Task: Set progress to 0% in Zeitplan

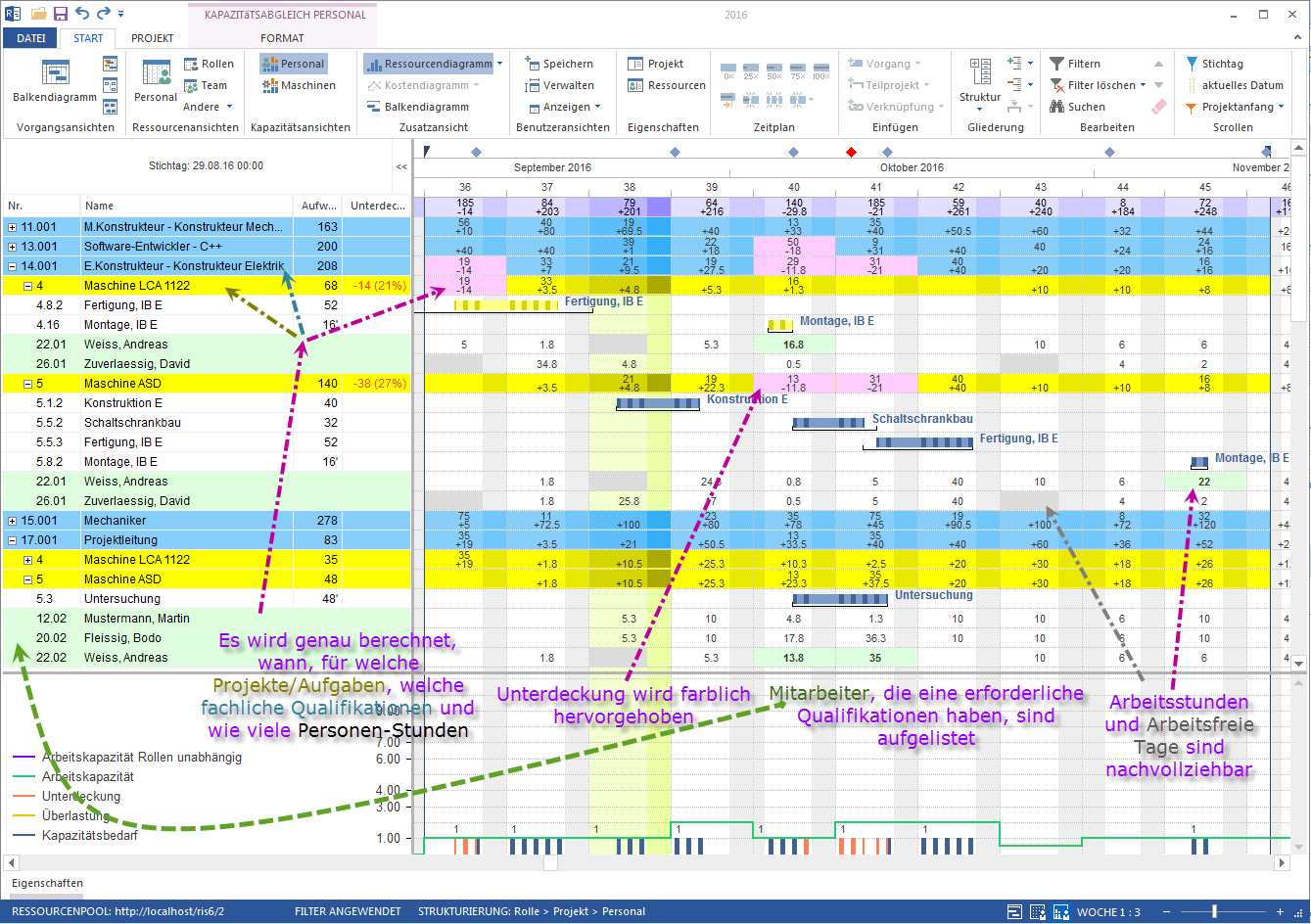Action: [728, 69]
